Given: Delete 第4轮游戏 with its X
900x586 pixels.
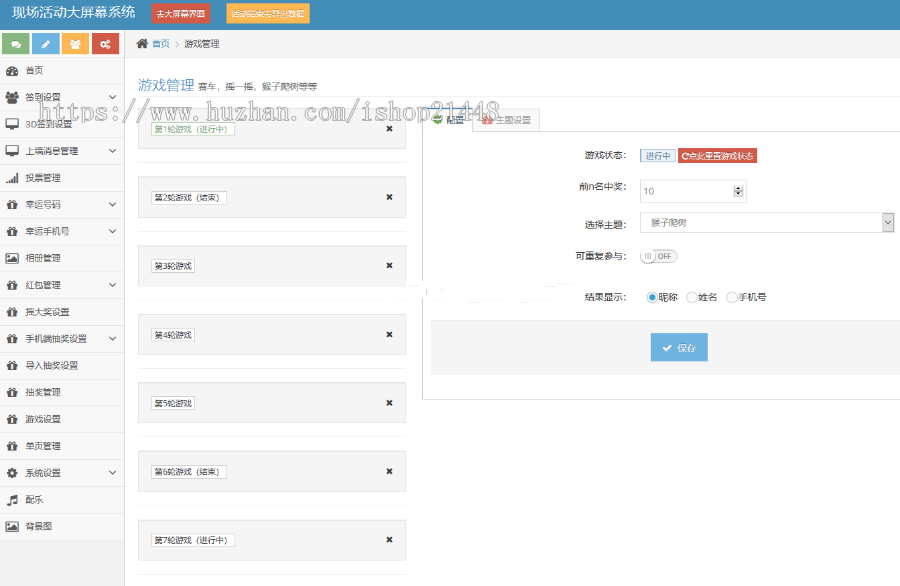Looking at the screenshot, I should (389, 334).
